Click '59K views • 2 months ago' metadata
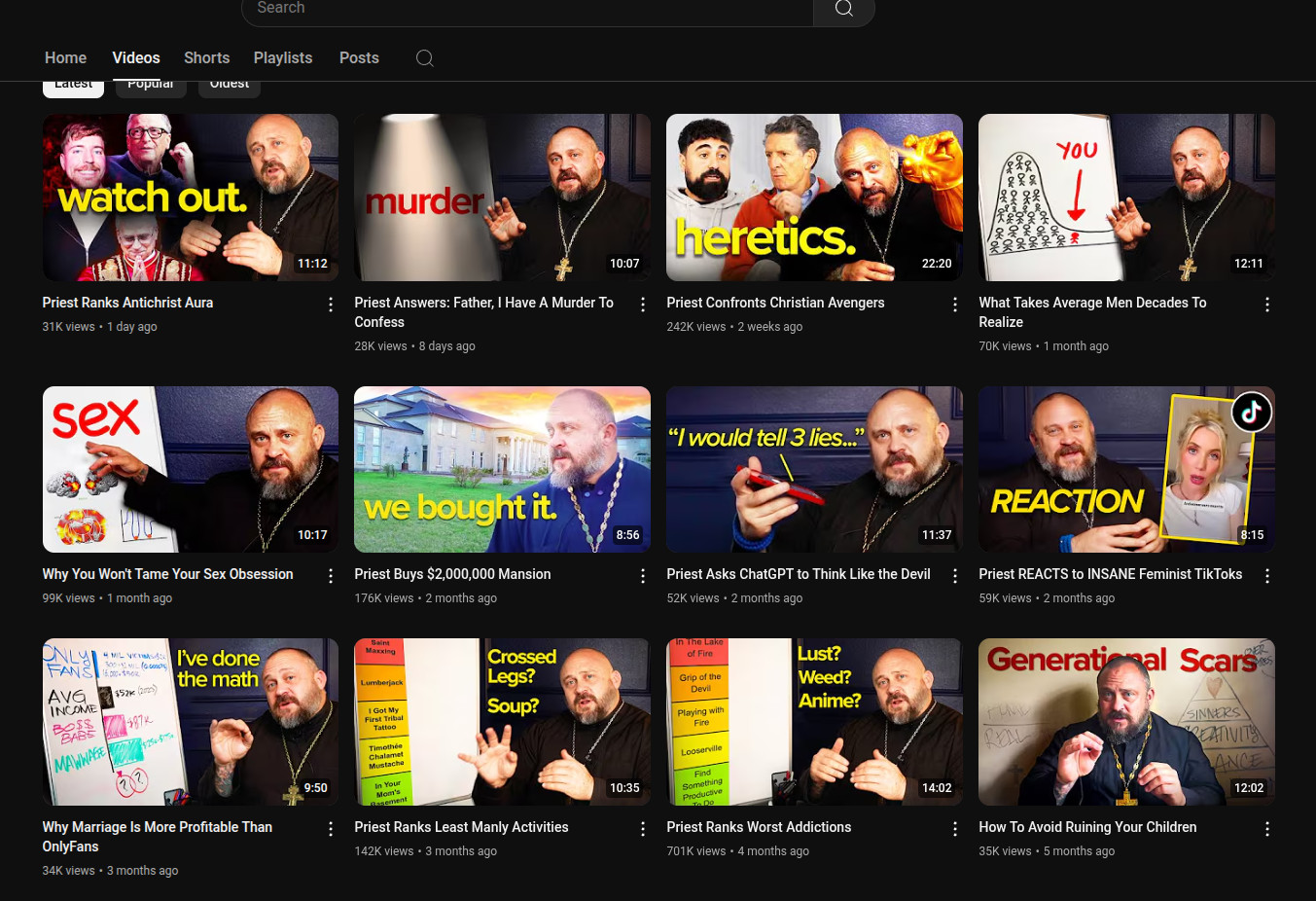Viewport: 1316px width, 901px height. click(1047, 598)
